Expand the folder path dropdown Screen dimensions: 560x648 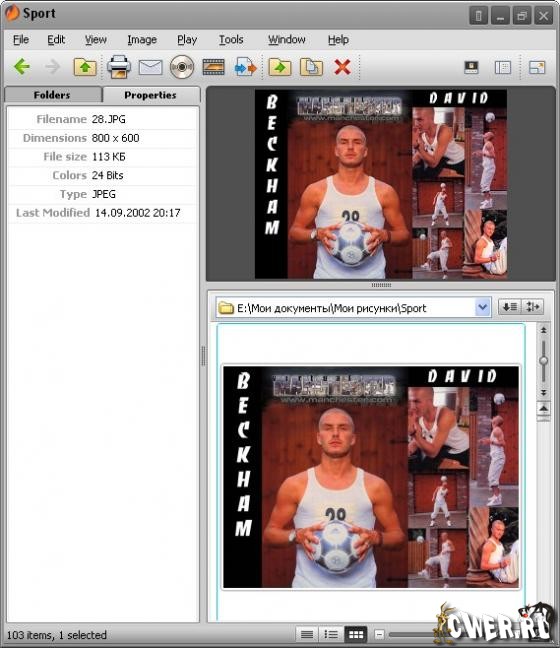482,307
